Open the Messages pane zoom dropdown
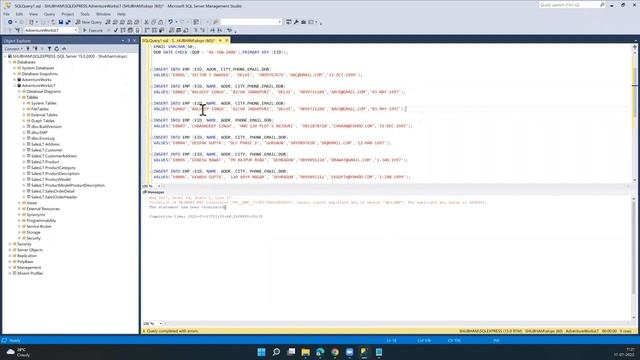This screenshot has width=640, height=360. click(x=160, y=324)
